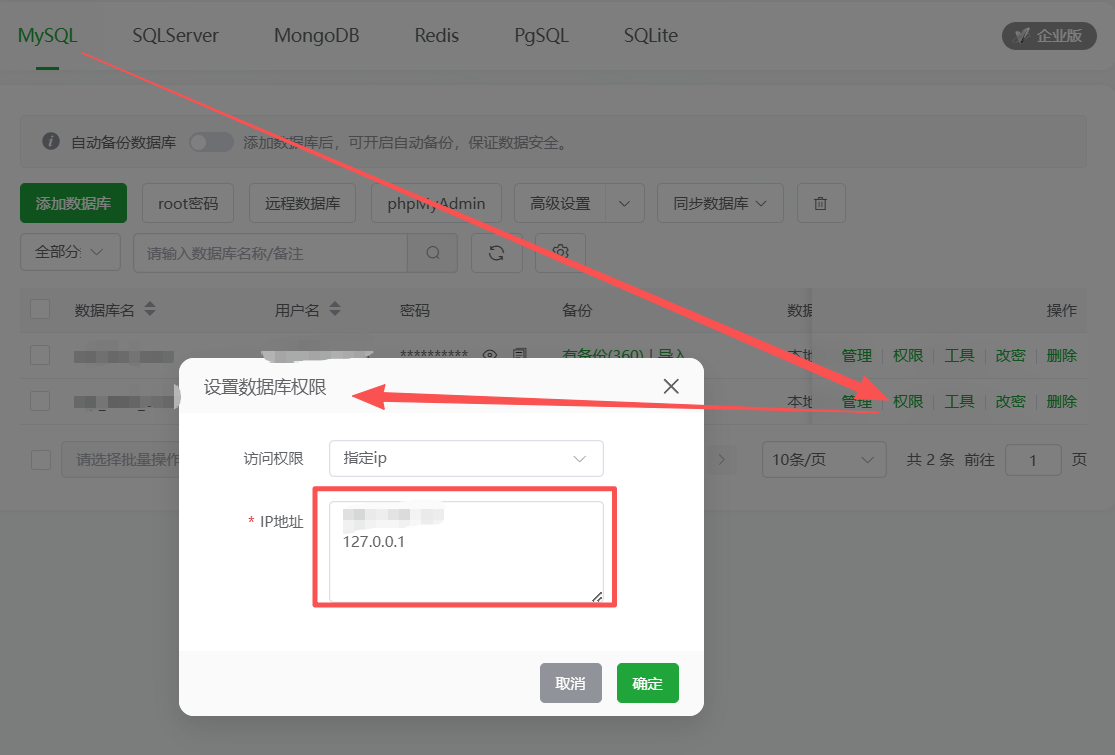This screenshot has width=1115, height=755.
Task: Check the second database row checkbox
Action: [40, 400]
